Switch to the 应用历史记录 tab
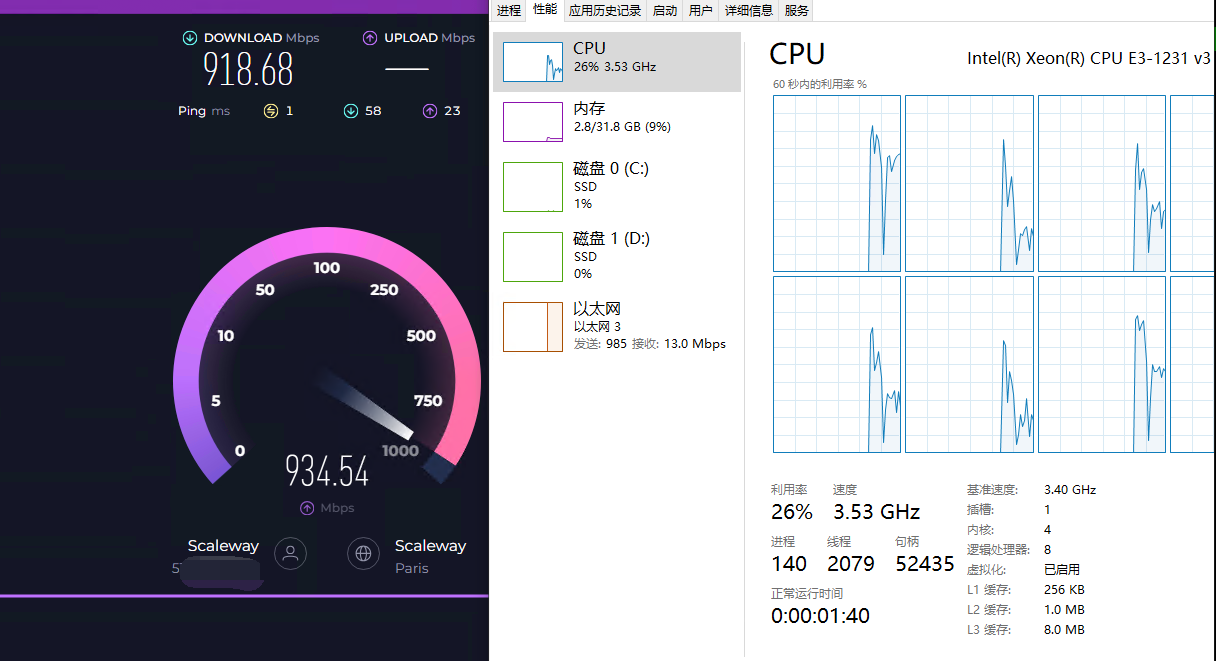Screen dimensions: 1216x661 coord(605,11)
